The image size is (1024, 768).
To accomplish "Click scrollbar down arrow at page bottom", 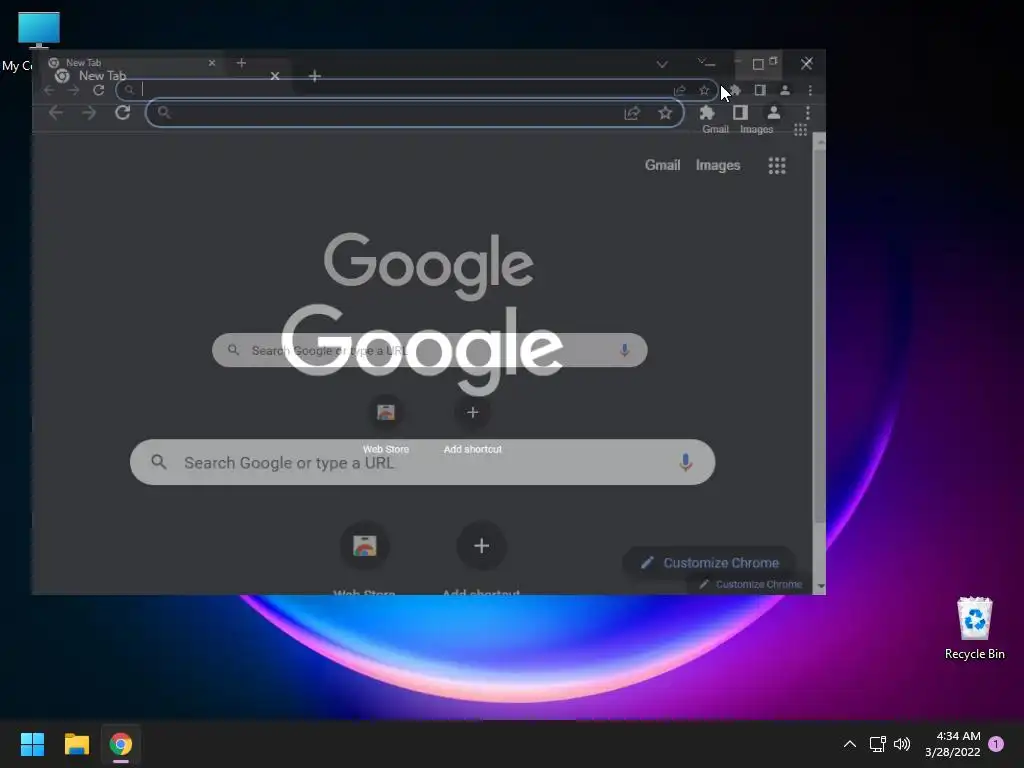I will coord(820,586).
